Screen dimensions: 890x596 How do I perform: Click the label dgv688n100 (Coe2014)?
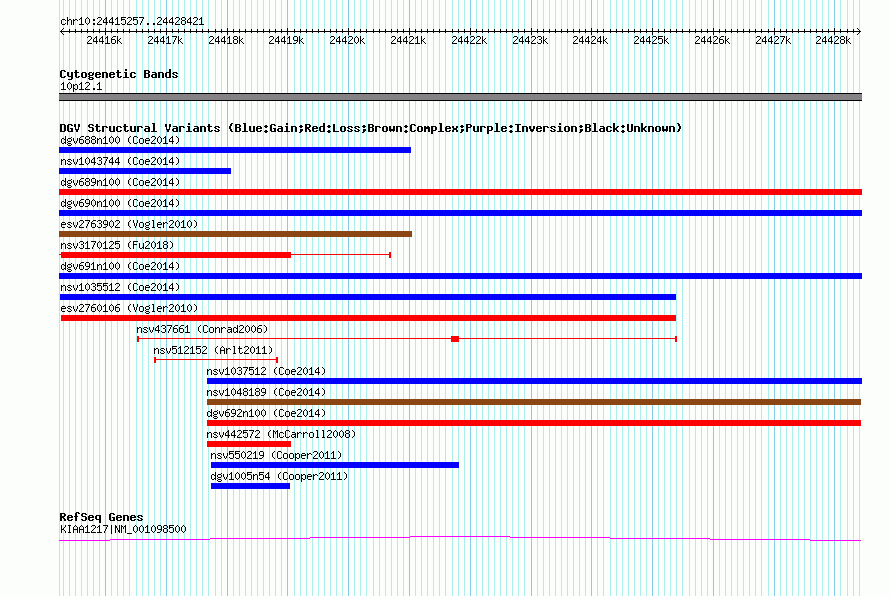[120, 140]
